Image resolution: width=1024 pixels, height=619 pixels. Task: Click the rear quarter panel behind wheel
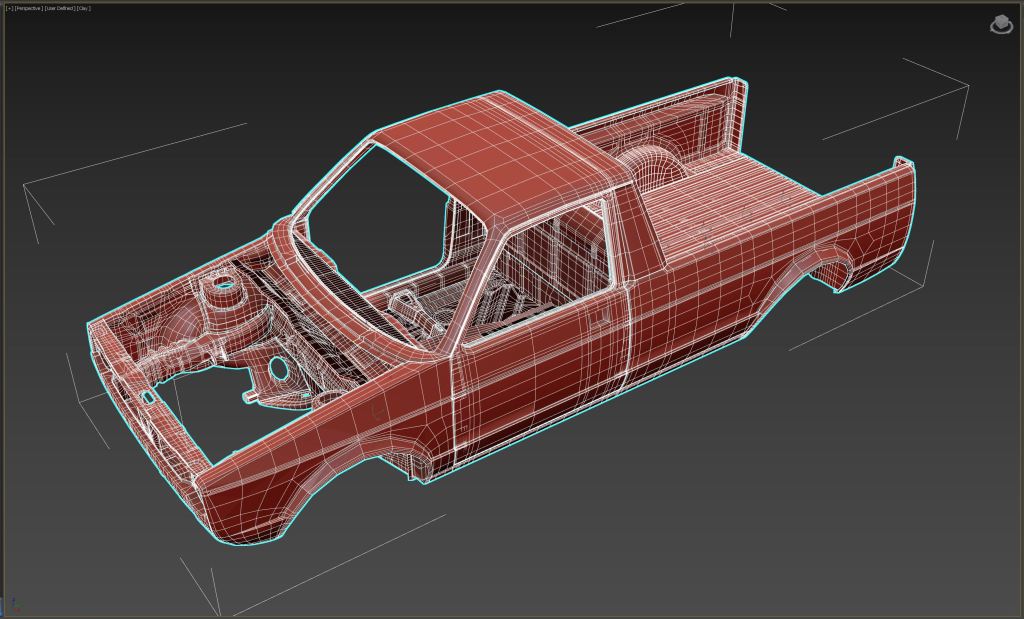tap(880, 220)
